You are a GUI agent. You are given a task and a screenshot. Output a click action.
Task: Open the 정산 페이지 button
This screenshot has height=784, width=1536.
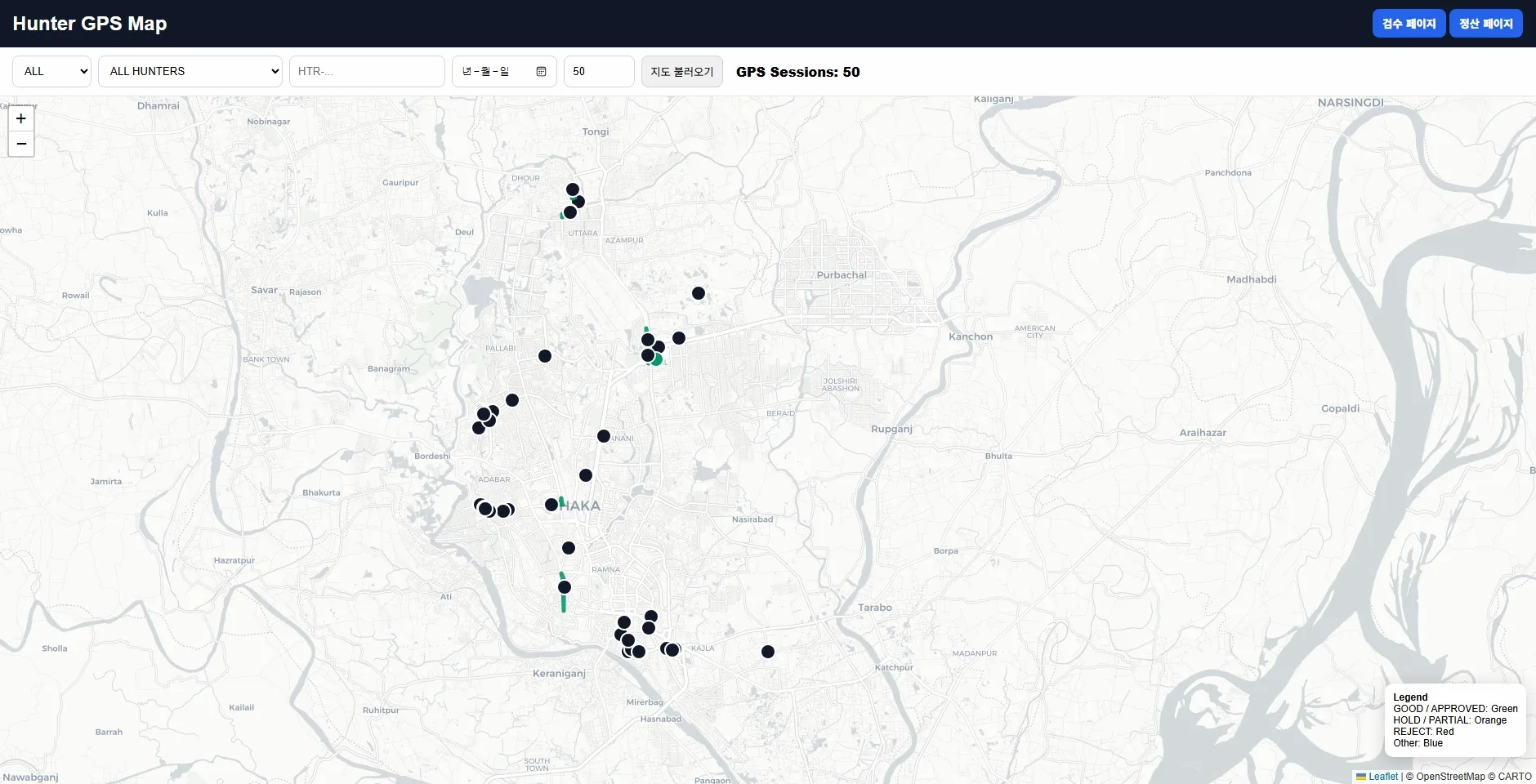point(1486,24)
